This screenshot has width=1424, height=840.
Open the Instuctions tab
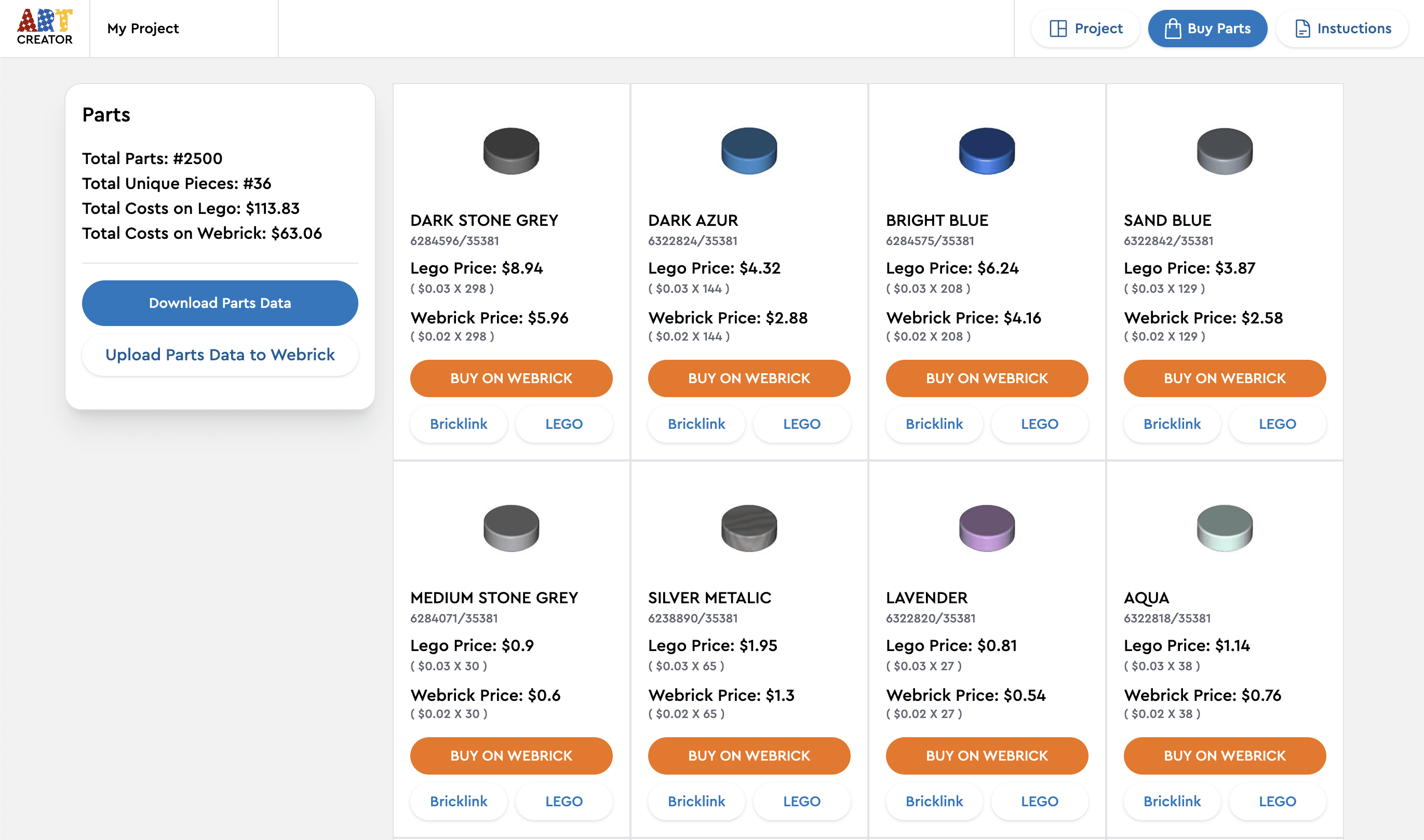pyautogui.click(x=1342, y=29)
